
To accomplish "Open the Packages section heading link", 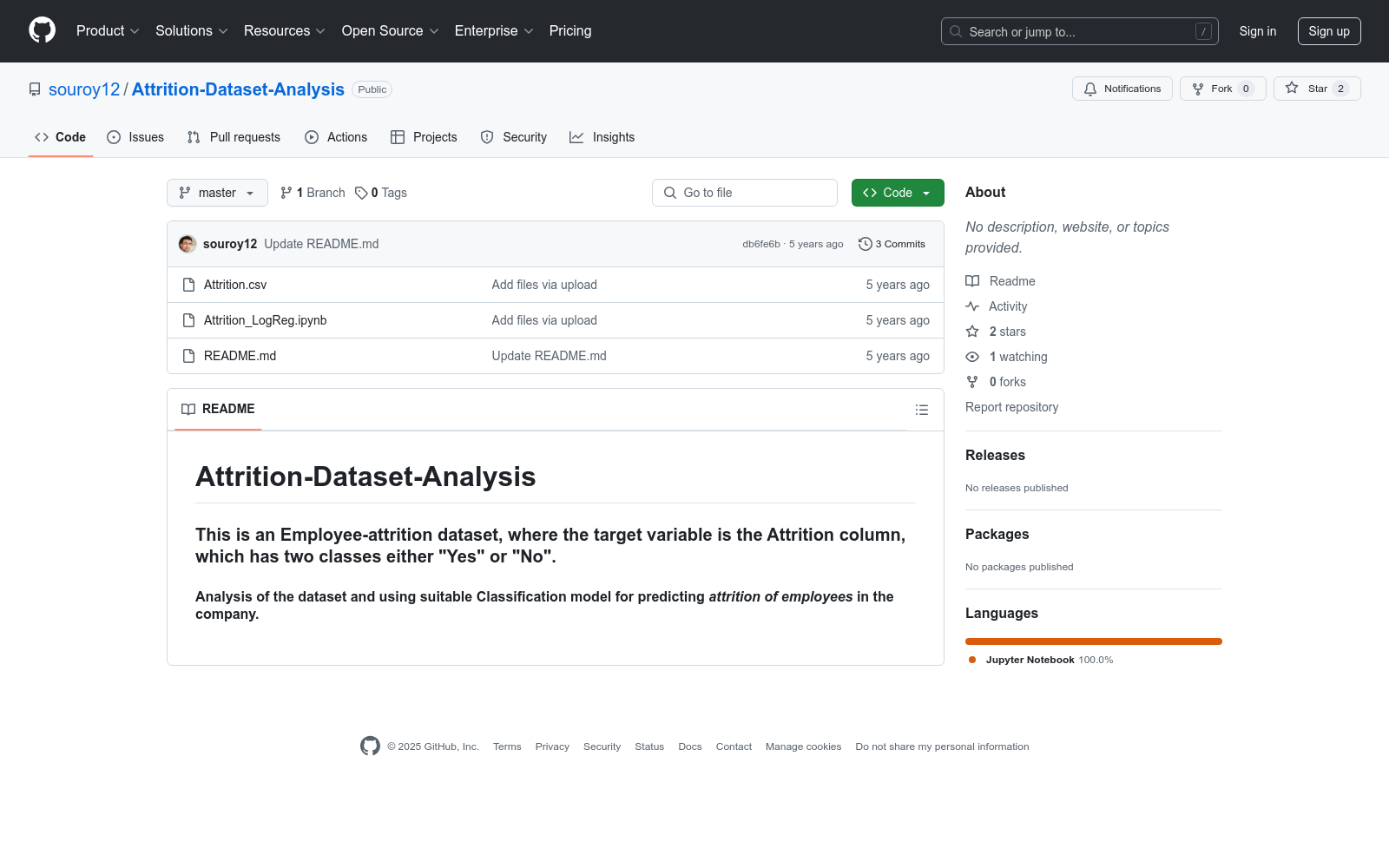I will (x=997, y=534).
